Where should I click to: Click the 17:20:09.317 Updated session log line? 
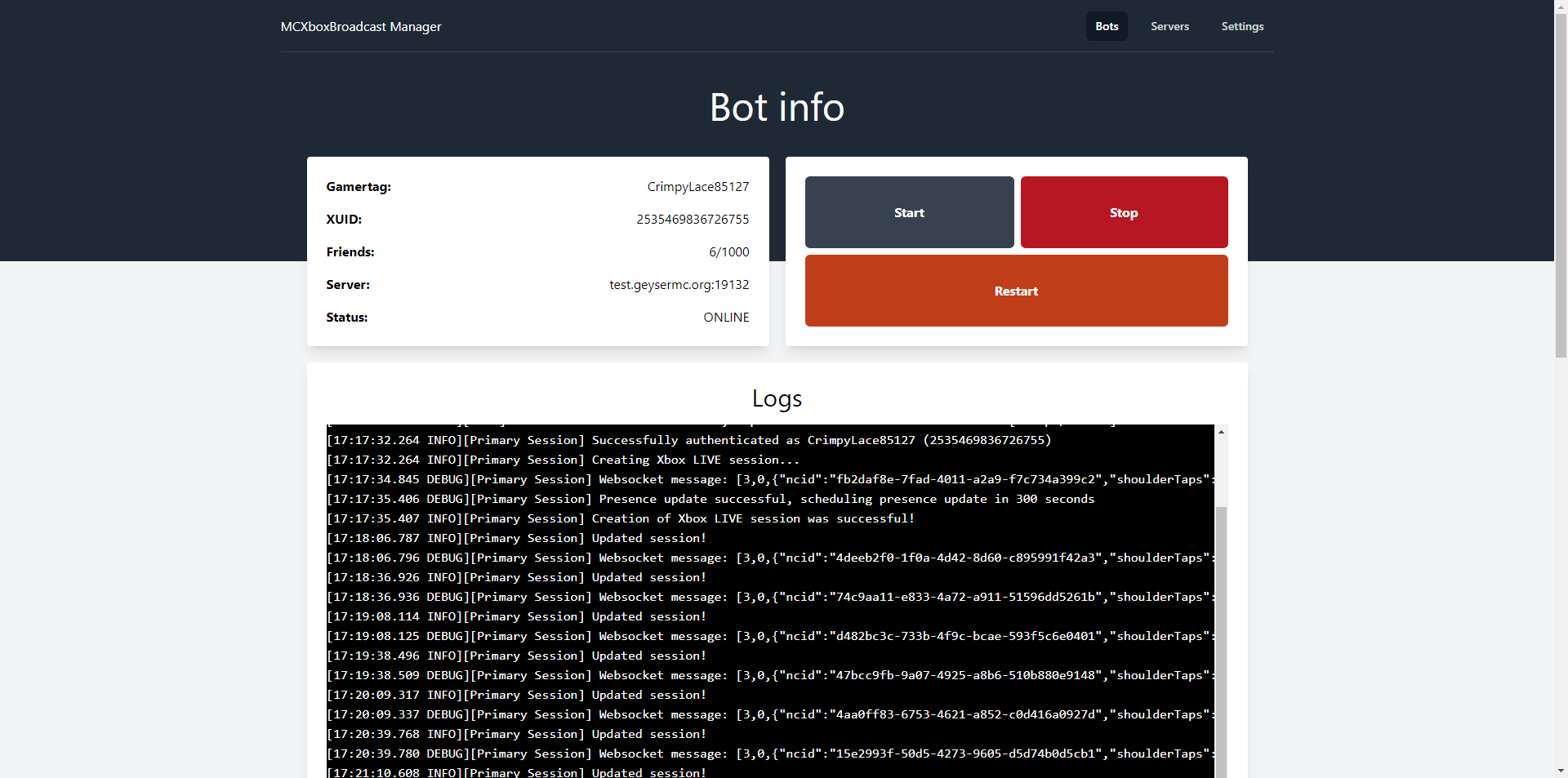[517, 695]
